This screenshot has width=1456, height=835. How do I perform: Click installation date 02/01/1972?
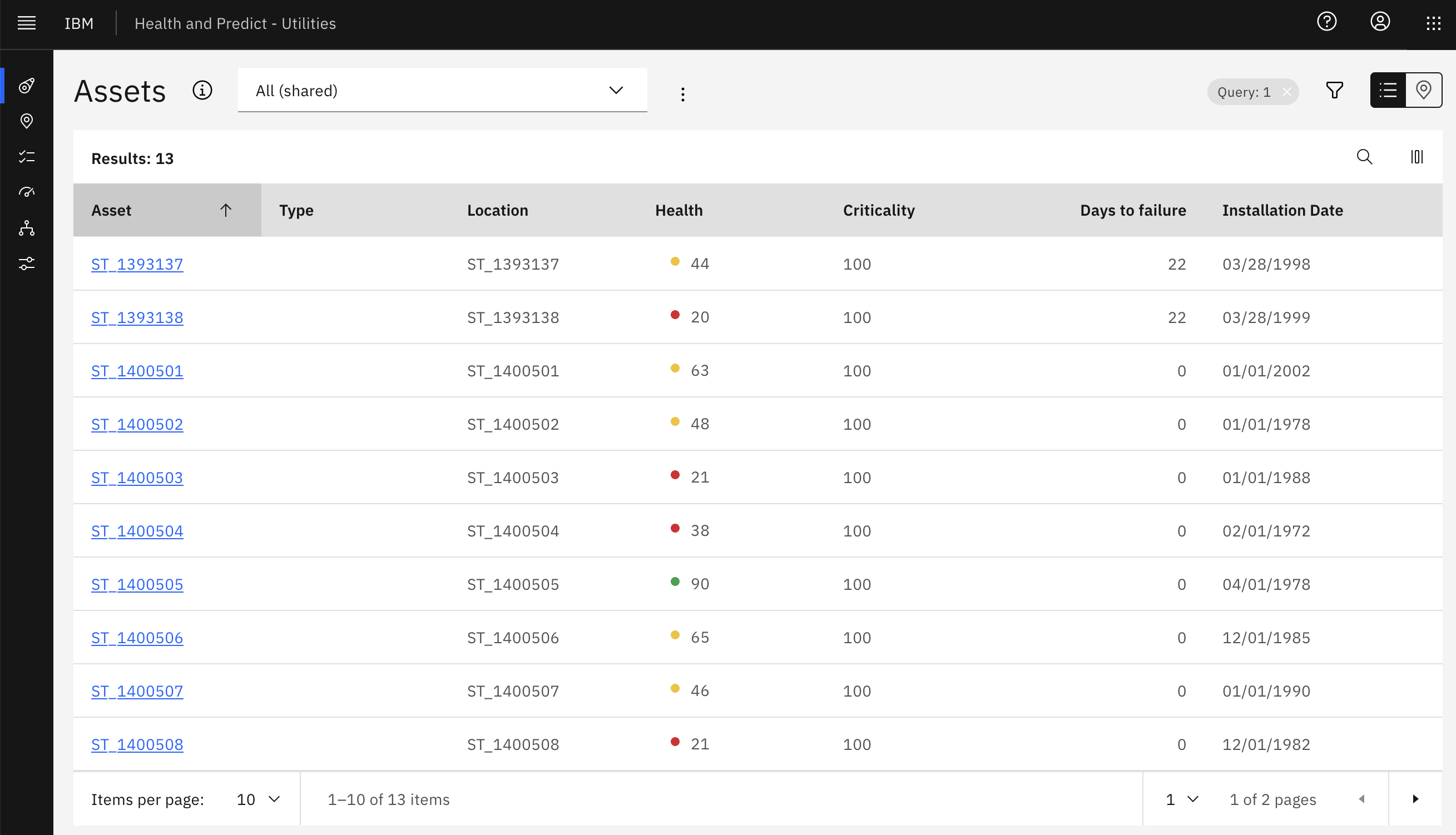(1266, 530)
